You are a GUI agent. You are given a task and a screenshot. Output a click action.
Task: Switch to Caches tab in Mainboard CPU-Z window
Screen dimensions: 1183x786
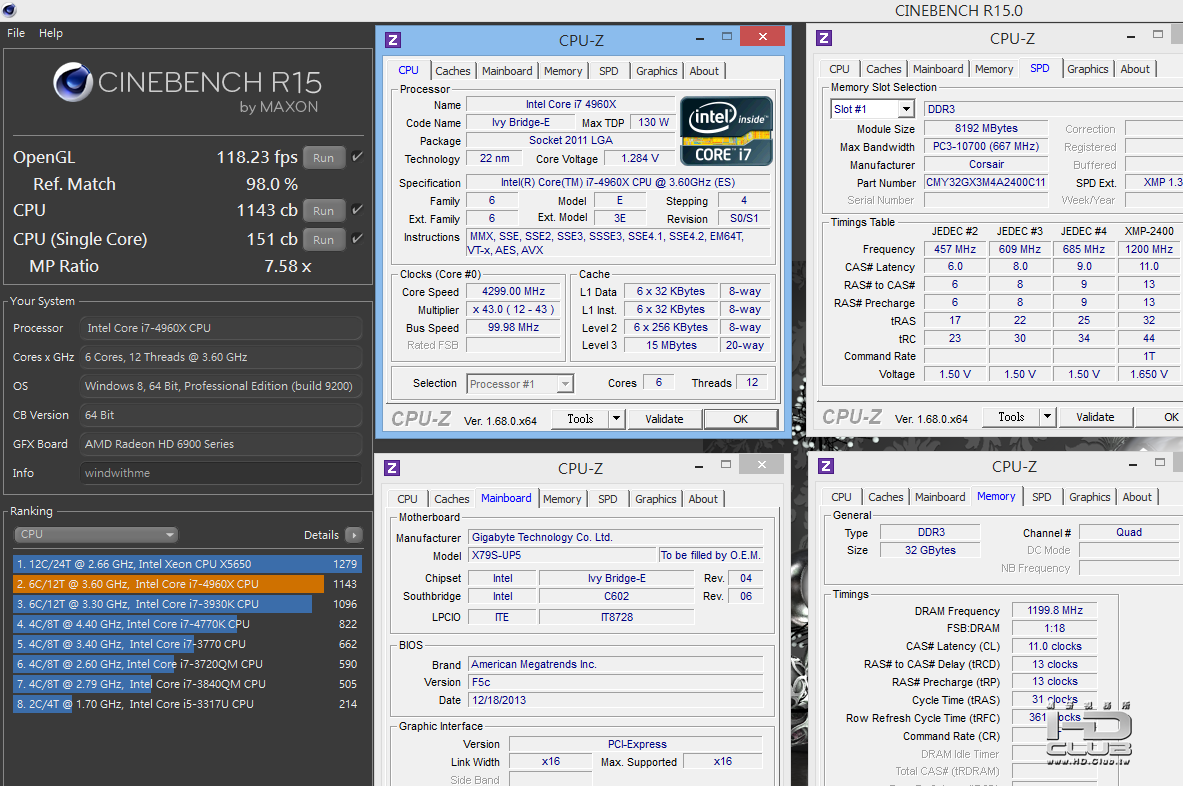pos(452,499)
